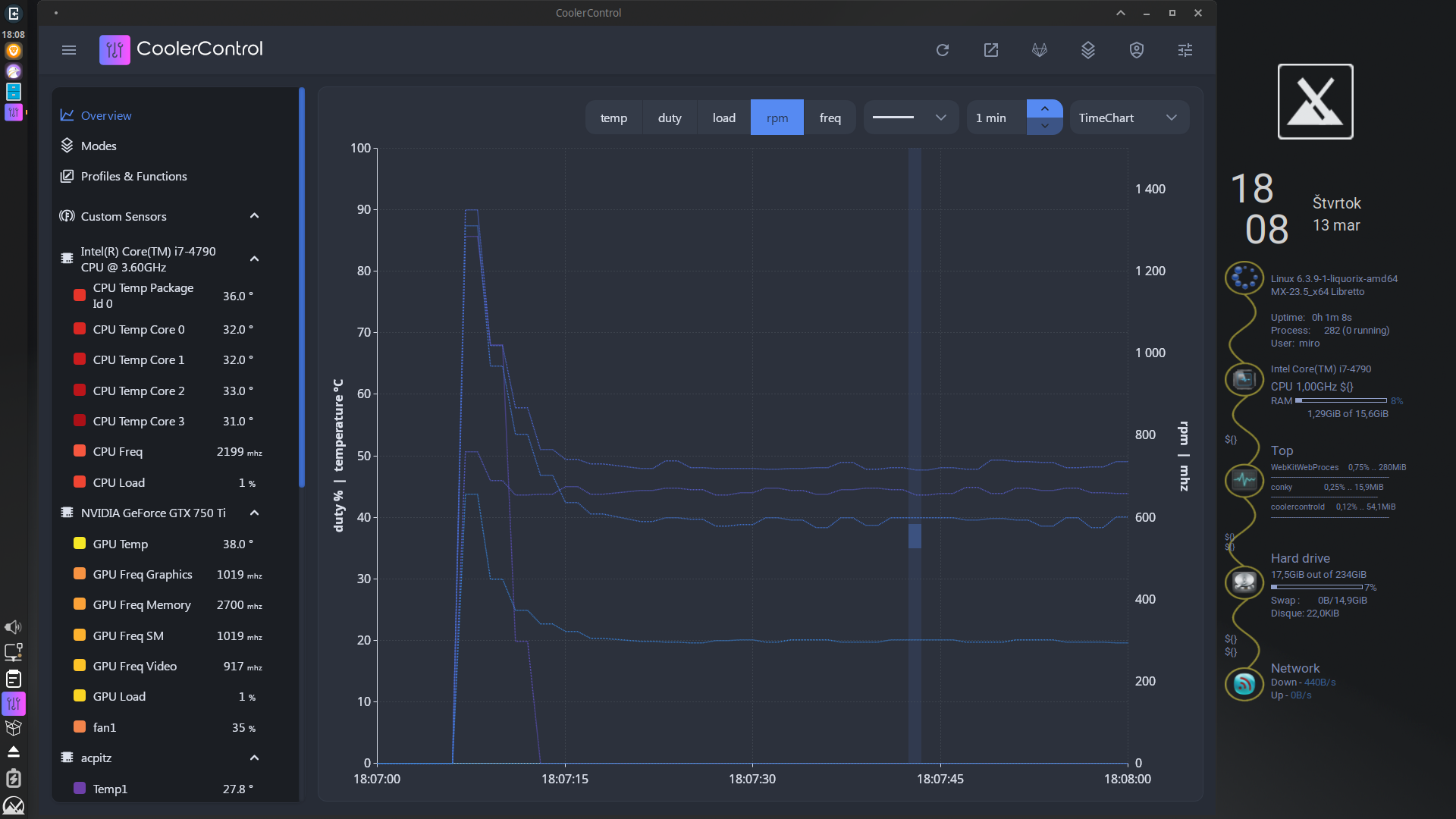Image resolution: width=1456 pixels, height=819 pixels.
Task: Click the eject media icon in dock
Action: (x=13, y=752)
